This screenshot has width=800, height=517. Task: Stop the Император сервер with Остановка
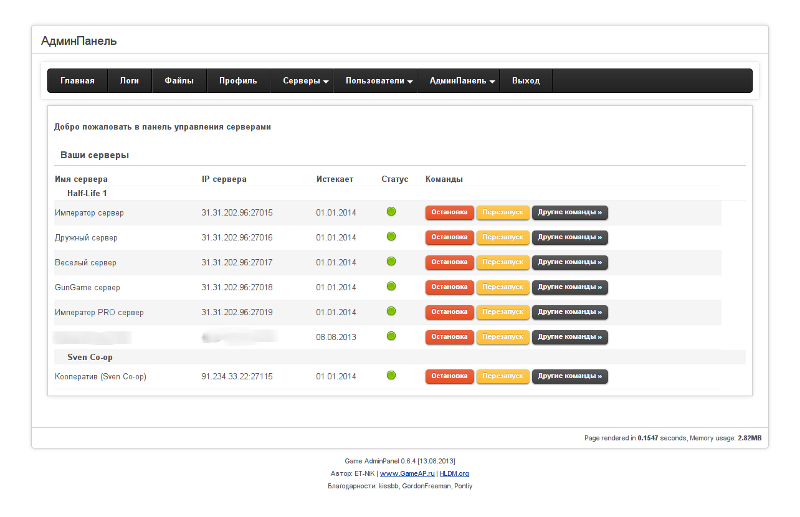[449, 212]
